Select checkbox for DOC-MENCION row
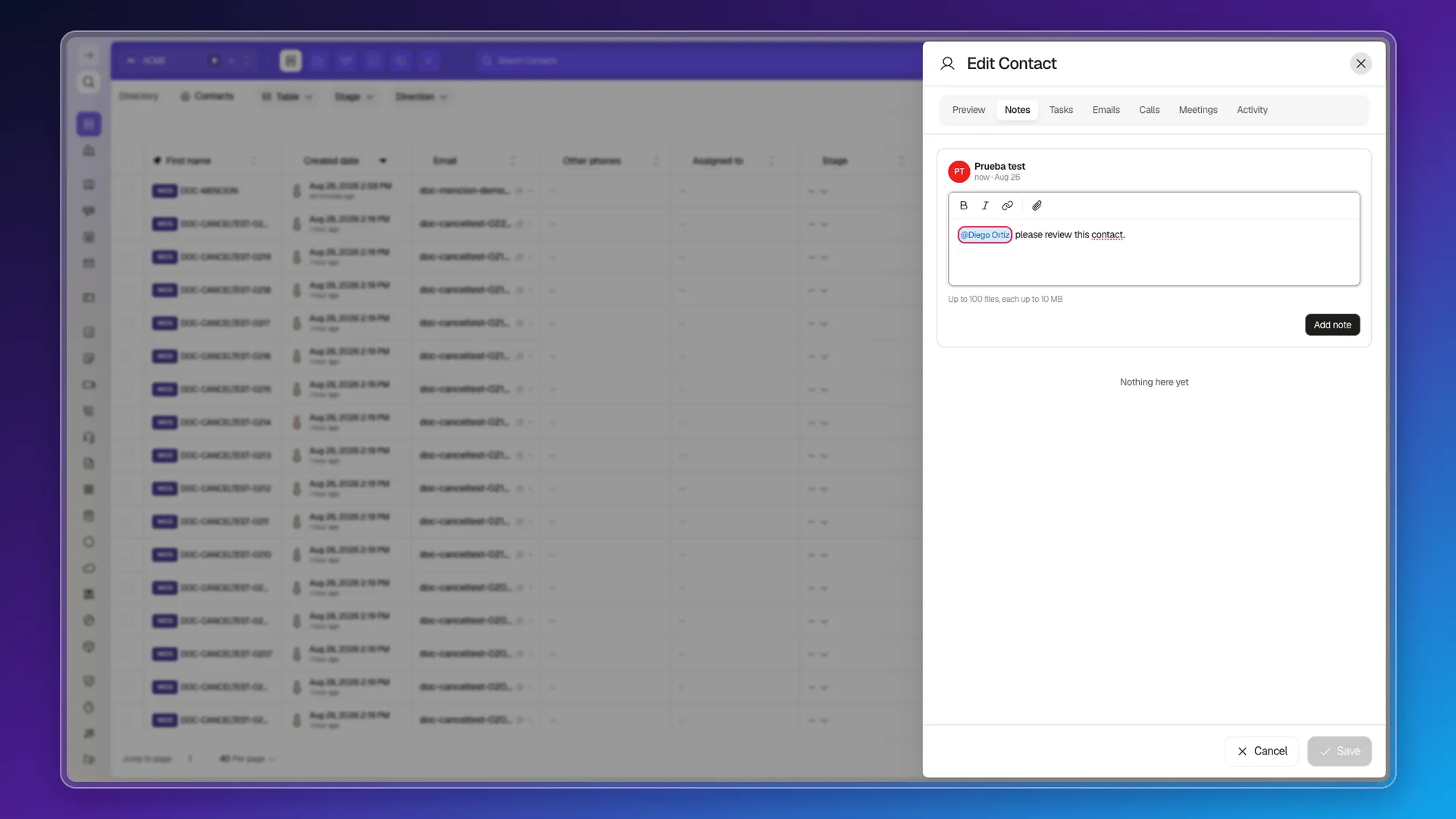Viewport: 1456px width, 819px height. pyautogui.click(x=128, y=191)
